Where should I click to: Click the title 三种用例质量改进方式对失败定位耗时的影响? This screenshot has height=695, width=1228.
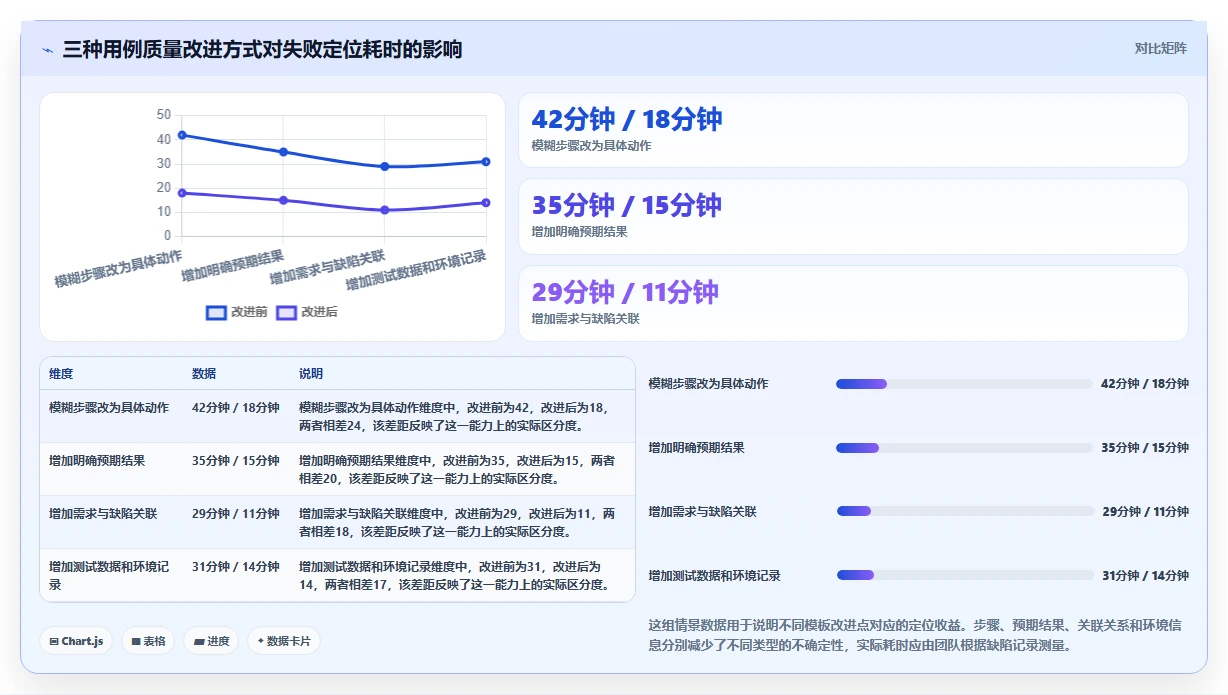[x=262, y=49]
